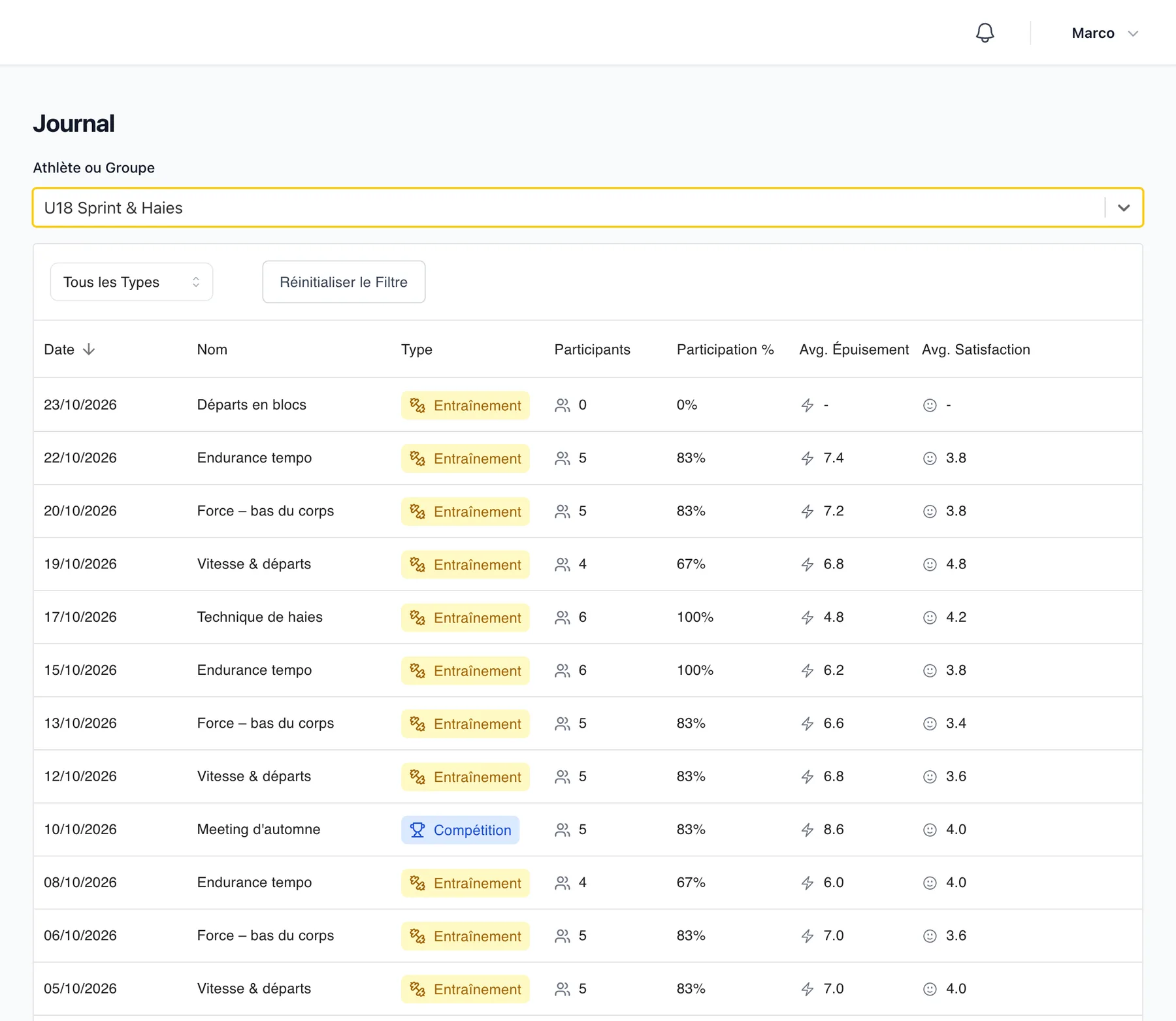Click participants icon in the 19/10/2026 row
Screen dimensions: 1176x1021
point(562,564)
